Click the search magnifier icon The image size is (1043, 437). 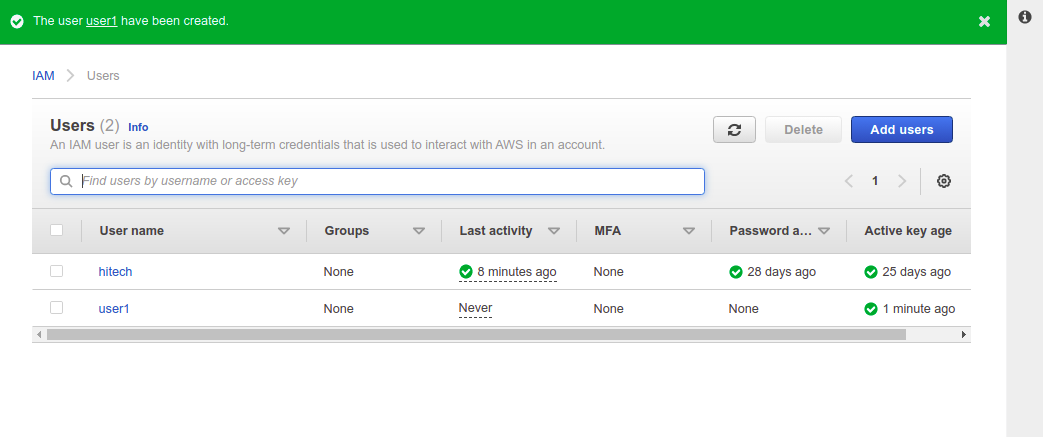click(x=66, y=181)
